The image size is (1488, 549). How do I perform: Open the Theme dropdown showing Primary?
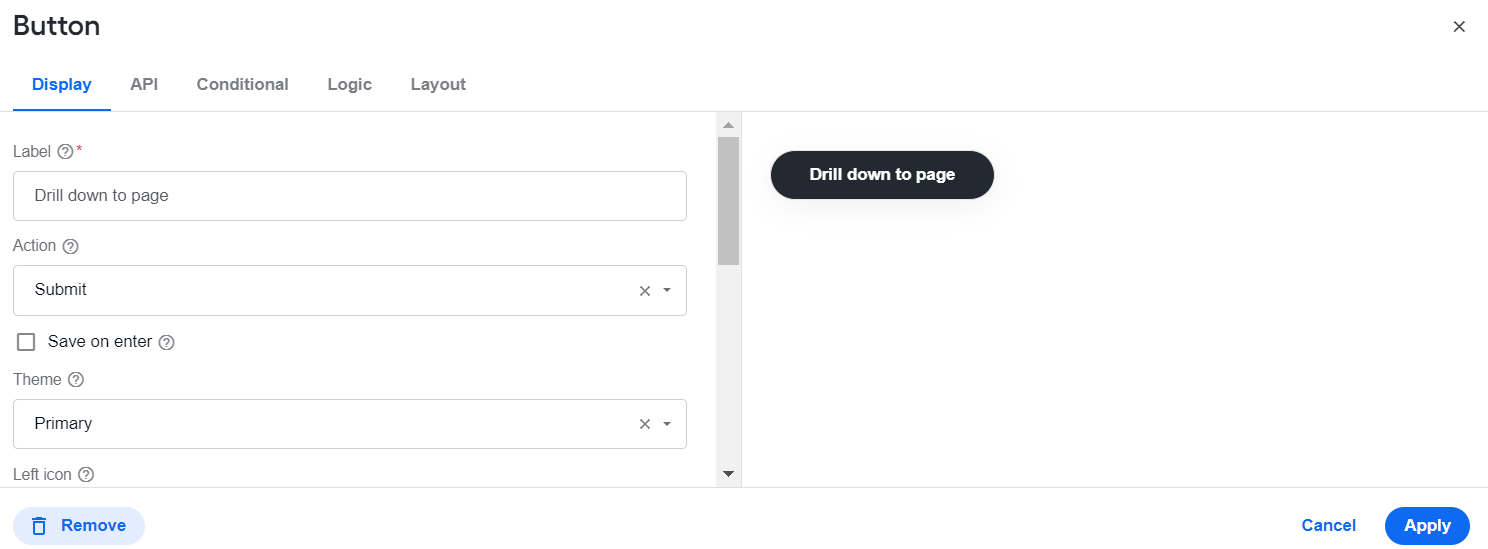(x=350, y=424)
